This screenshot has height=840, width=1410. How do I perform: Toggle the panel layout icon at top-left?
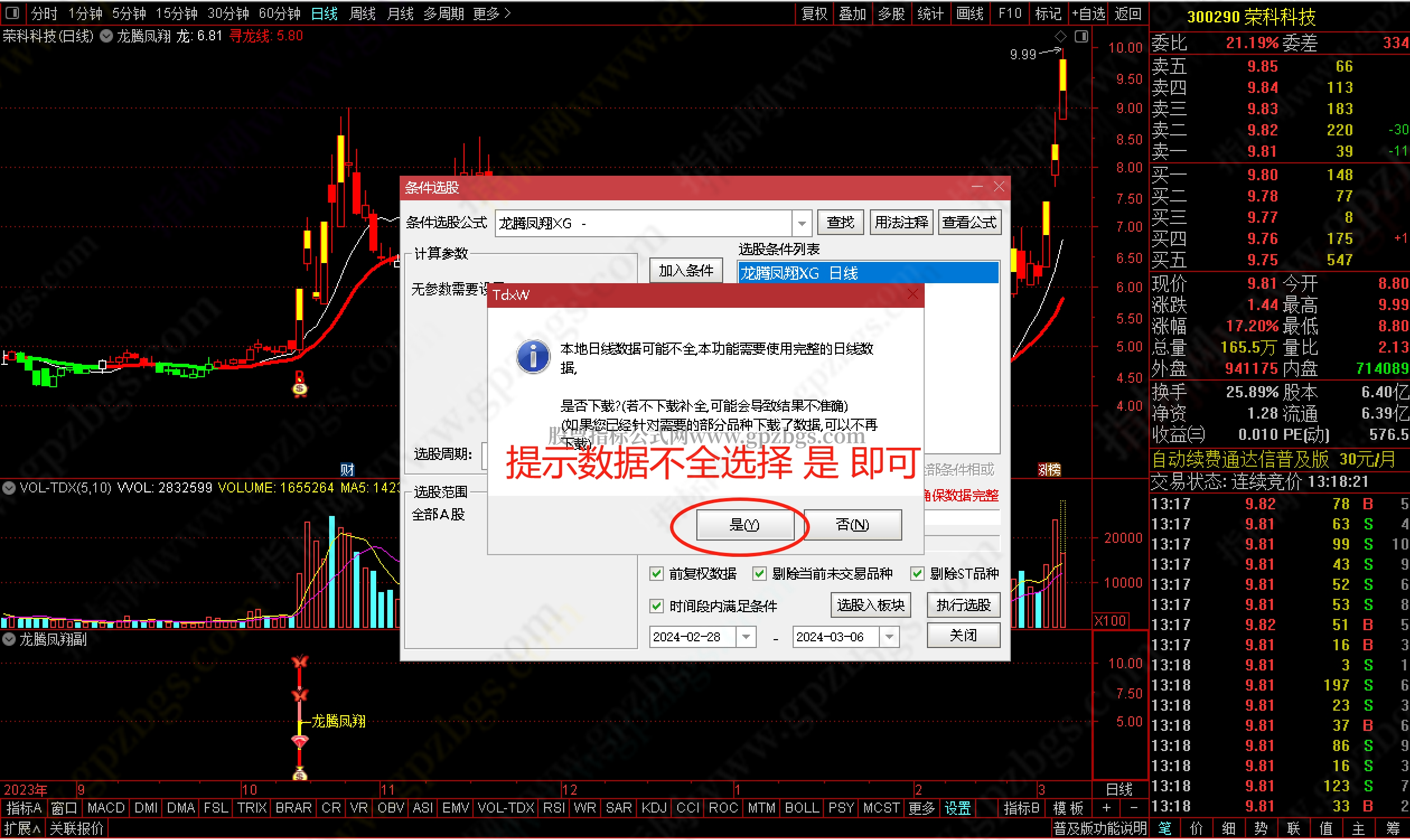click(x=12, y=12)
